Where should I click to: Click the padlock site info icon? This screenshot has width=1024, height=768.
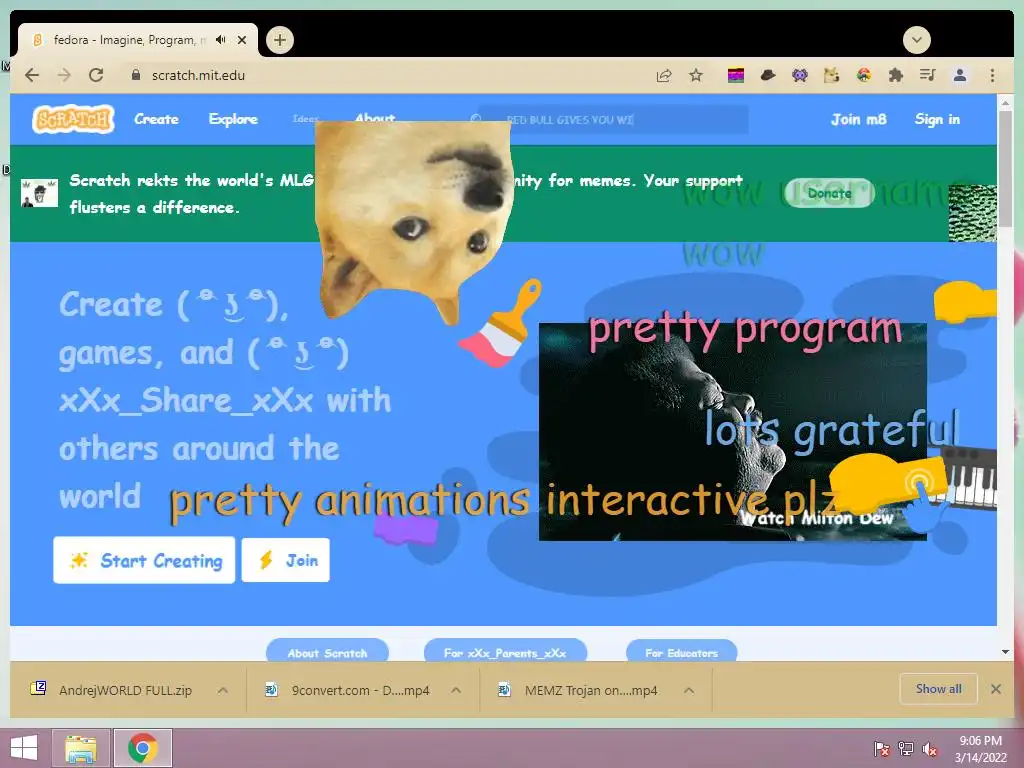(x=136, y=75)
